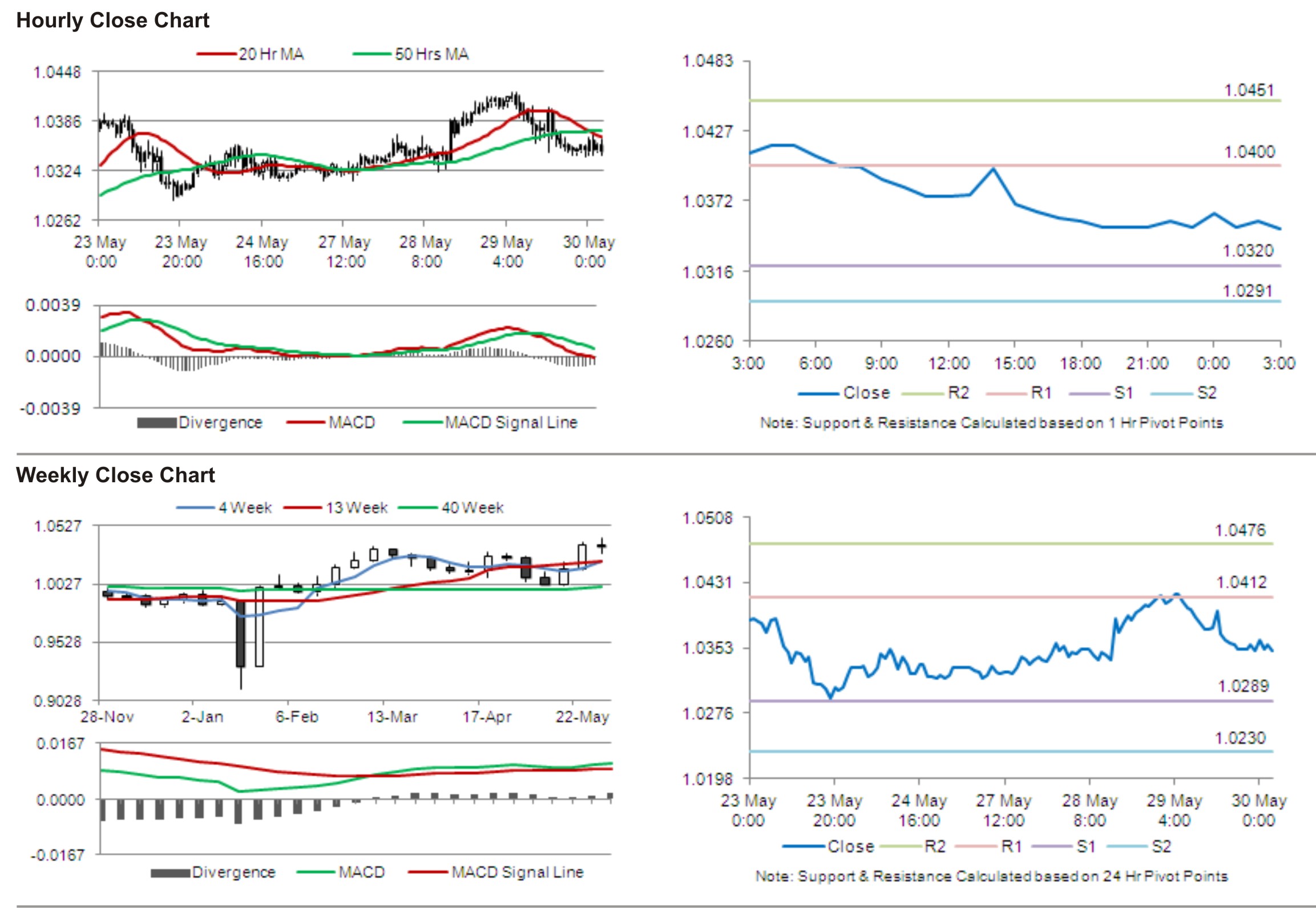
Task: Click the gray Divergence swatch in hourly MACD legend
Action: click(x=156, y=423)
